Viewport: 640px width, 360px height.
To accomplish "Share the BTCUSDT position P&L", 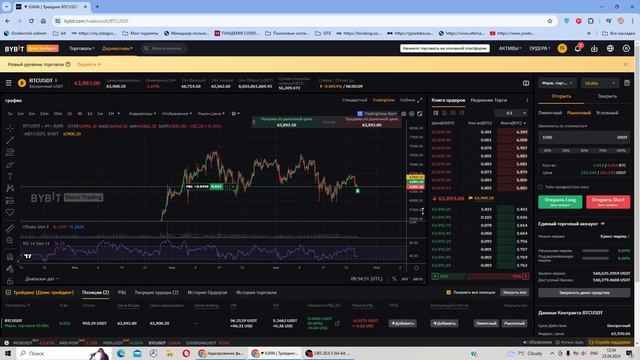I will coord(337,323).
